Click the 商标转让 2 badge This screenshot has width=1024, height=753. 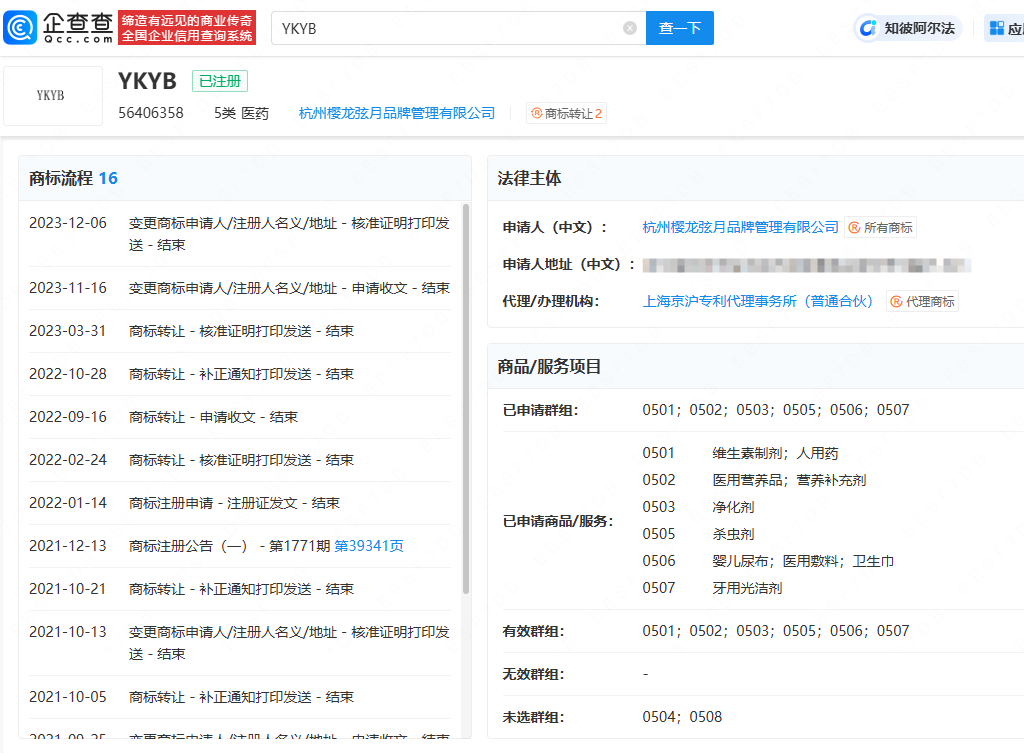click(x=567, y=113)
